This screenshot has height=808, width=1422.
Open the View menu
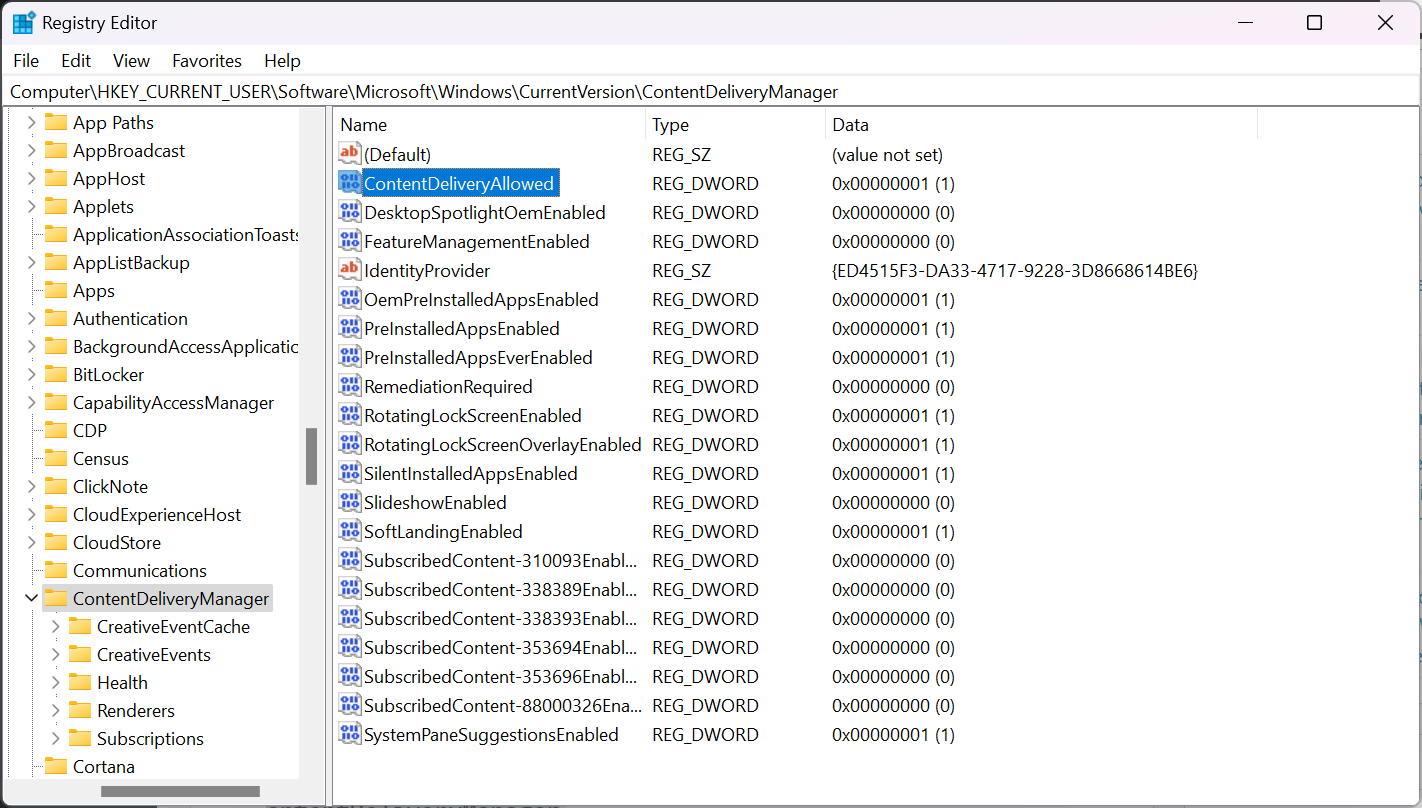(x=131, y=61)
